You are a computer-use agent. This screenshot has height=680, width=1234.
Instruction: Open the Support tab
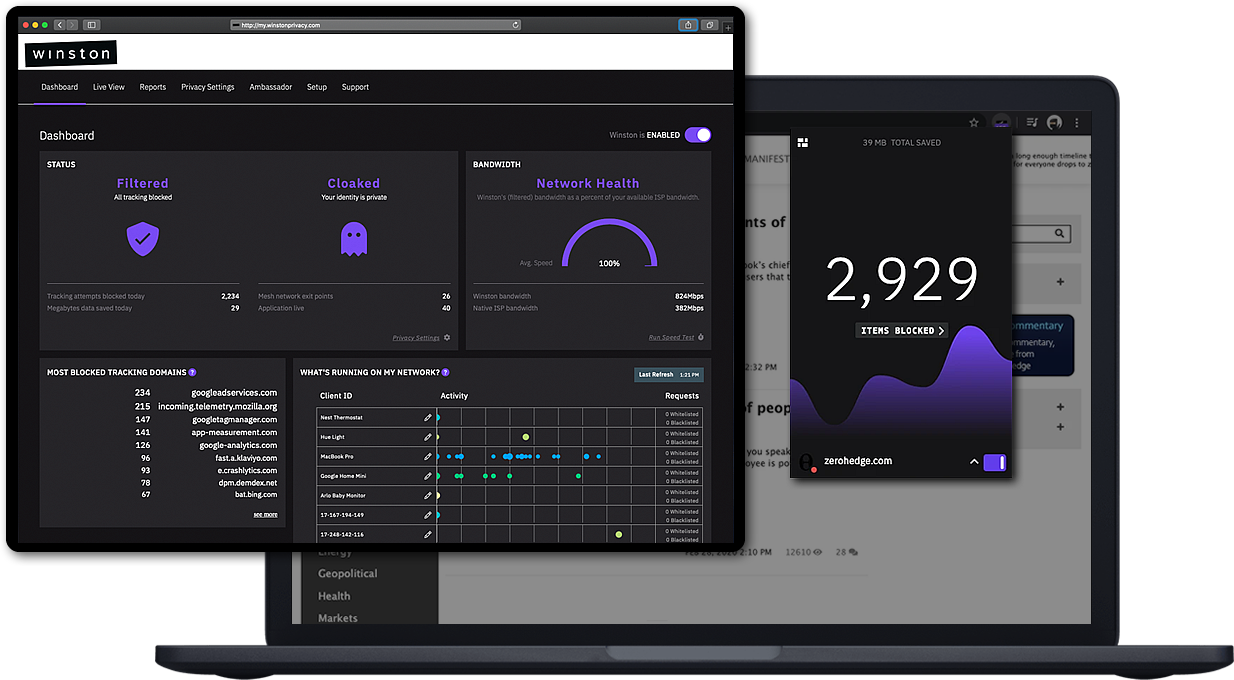click(x=355, y=87)
